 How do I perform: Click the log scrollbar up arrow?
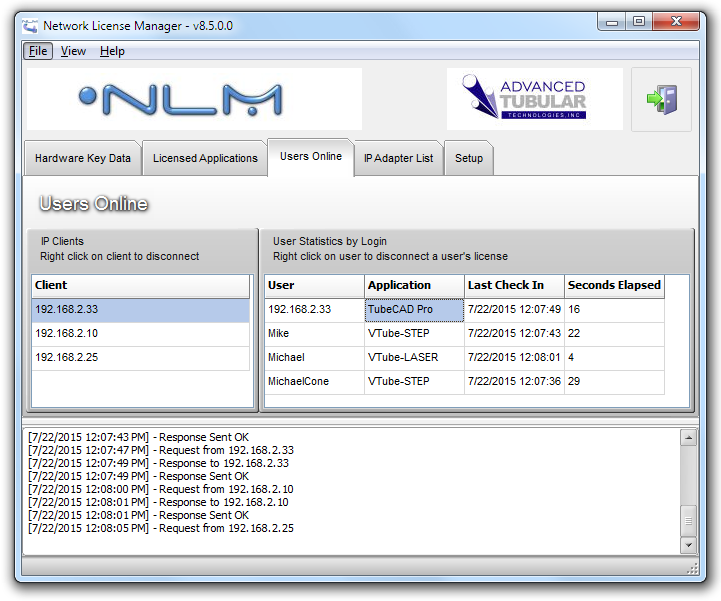point(688,438)
